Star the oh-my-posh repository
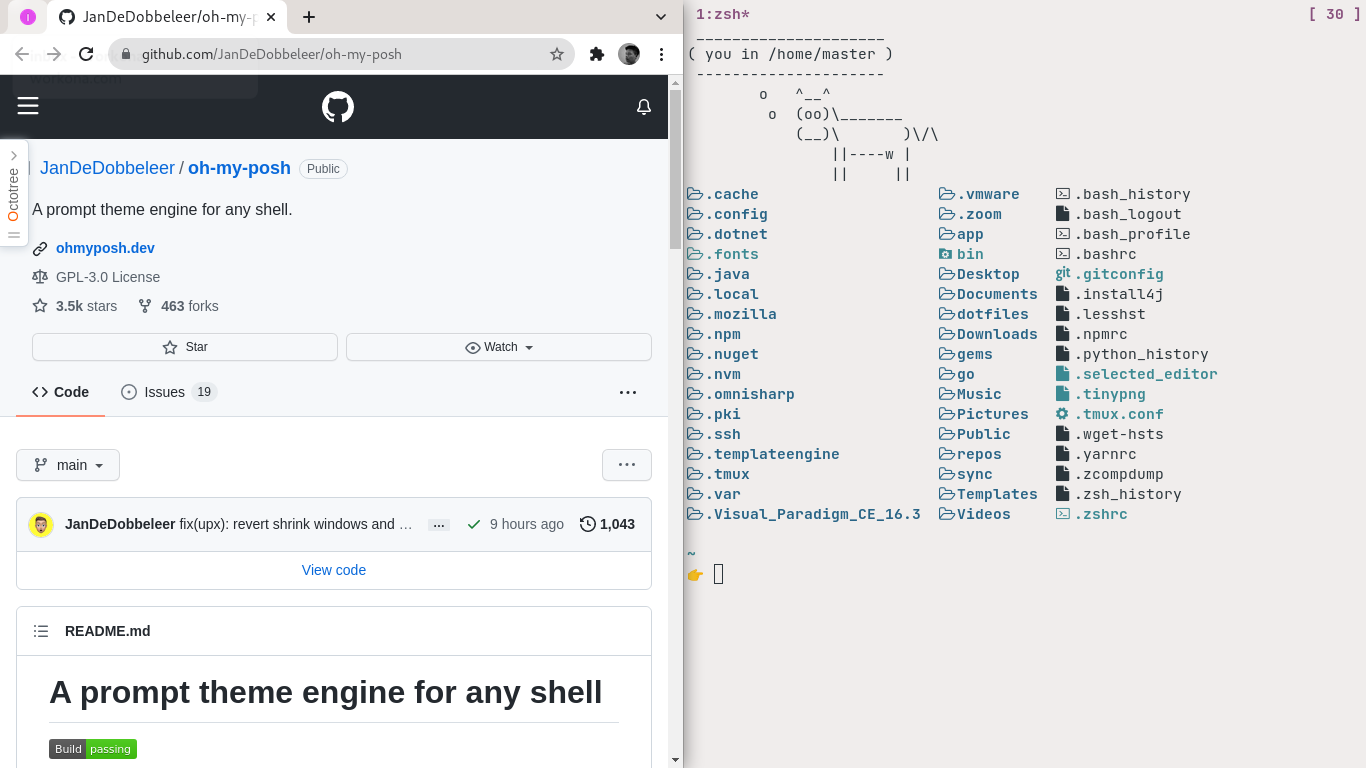This screenshot has width=1366, height=768. click(185, 347)
